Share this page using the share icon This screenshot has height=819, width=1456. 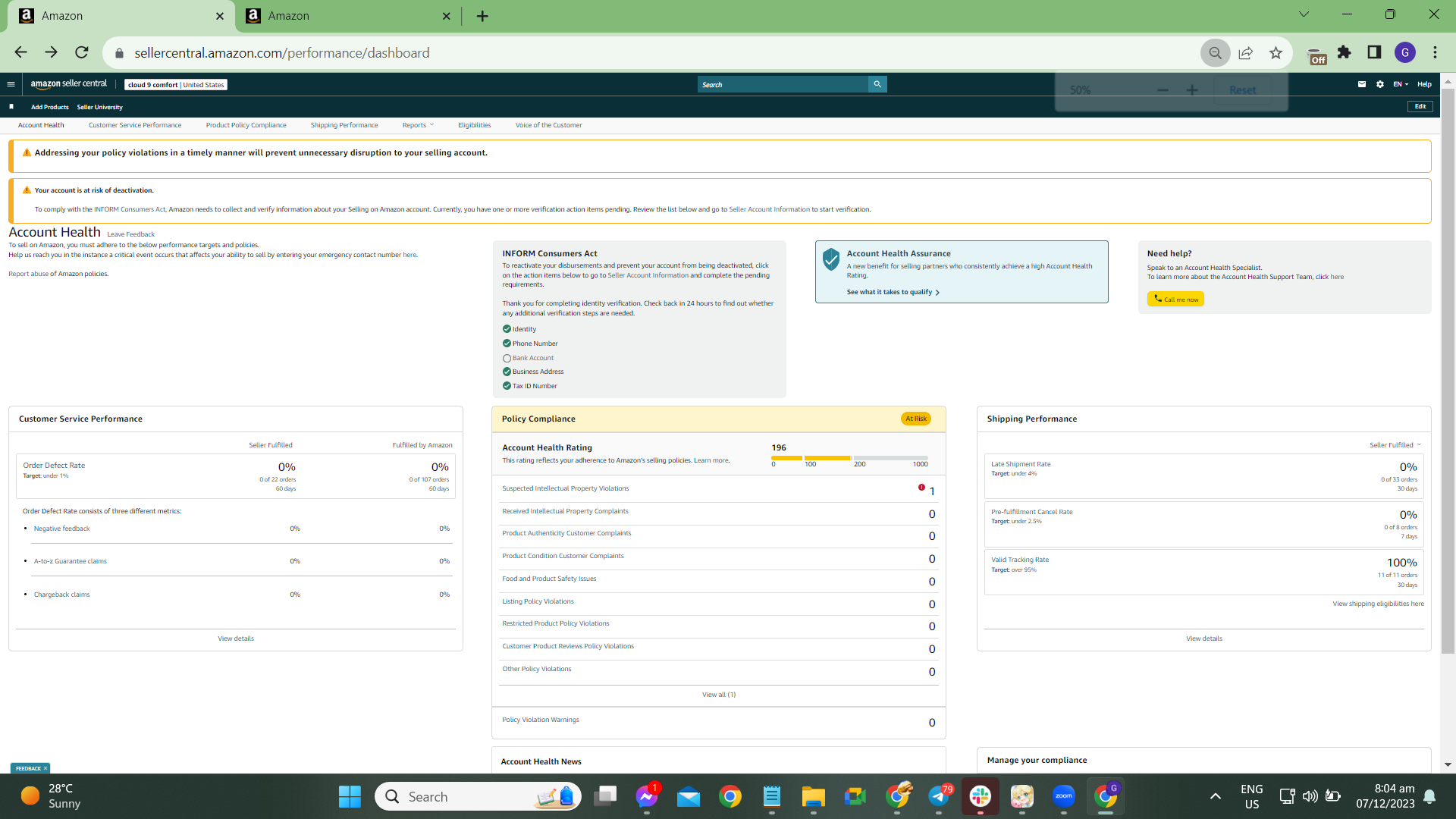click(1245, 53)
